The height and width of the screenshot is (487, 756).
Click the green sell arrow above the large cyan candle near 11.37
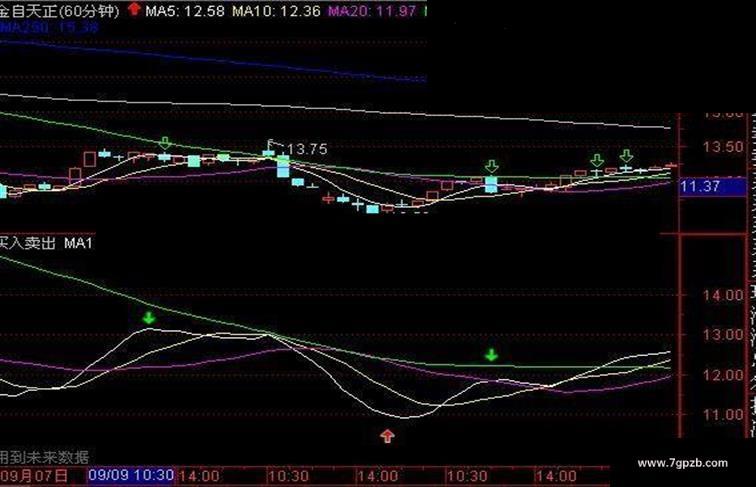click(491, 166)
